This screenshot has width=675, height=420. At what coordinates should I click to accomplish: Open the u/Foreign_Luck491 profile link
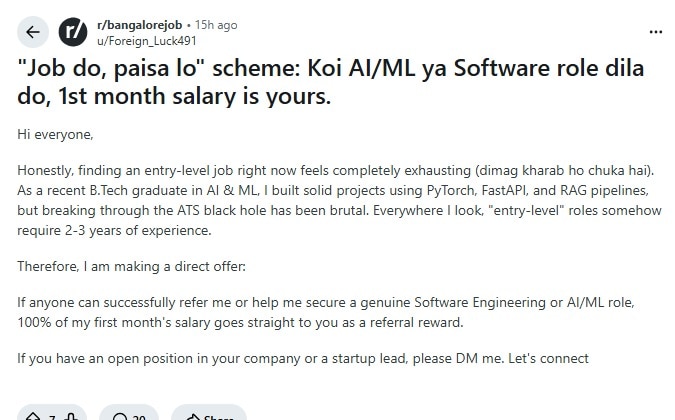click(147, 41)
